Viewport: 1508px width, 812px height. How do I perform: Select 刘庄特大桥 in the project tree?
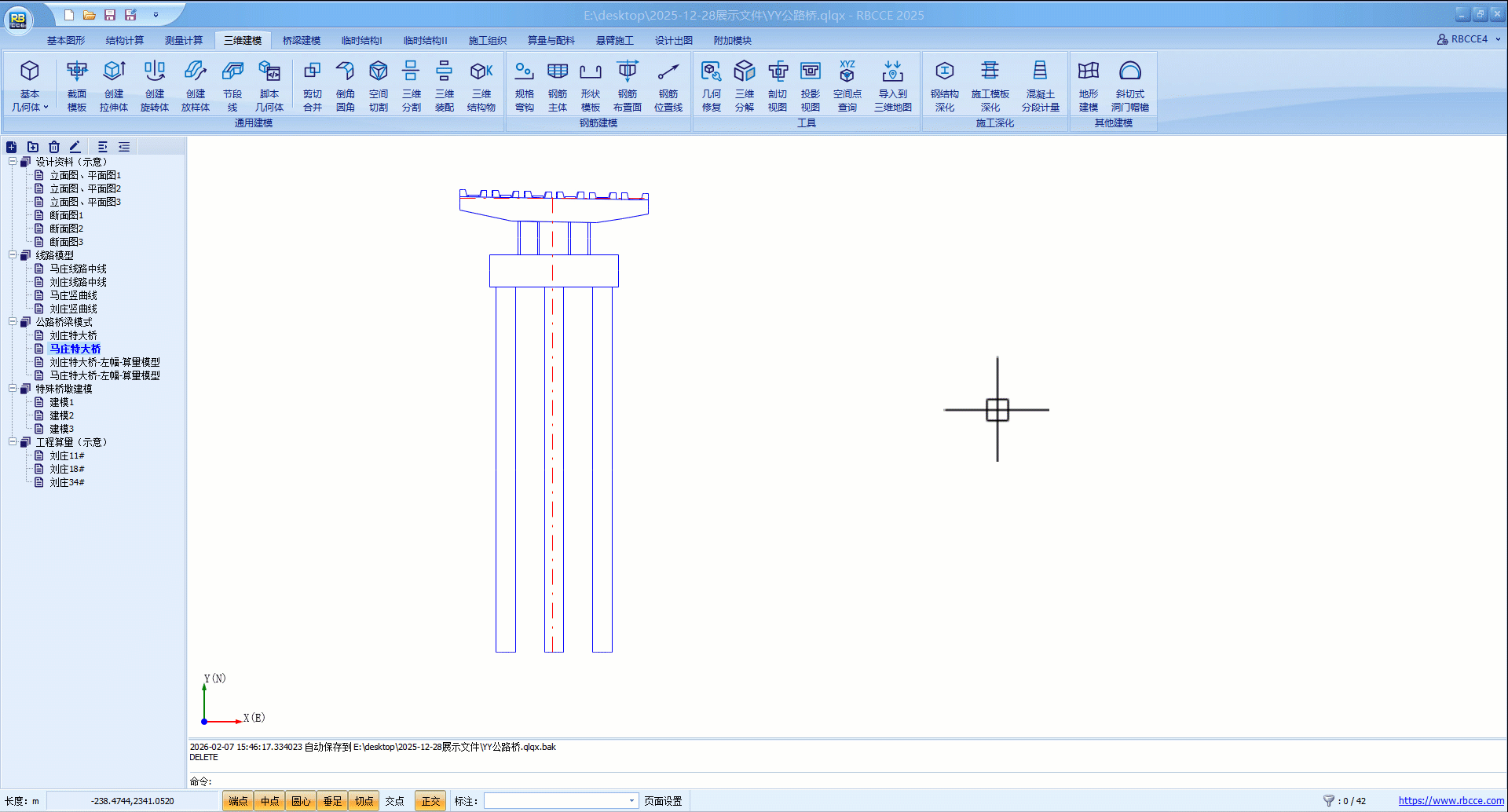pyautogui.click(x=73, y=335)
